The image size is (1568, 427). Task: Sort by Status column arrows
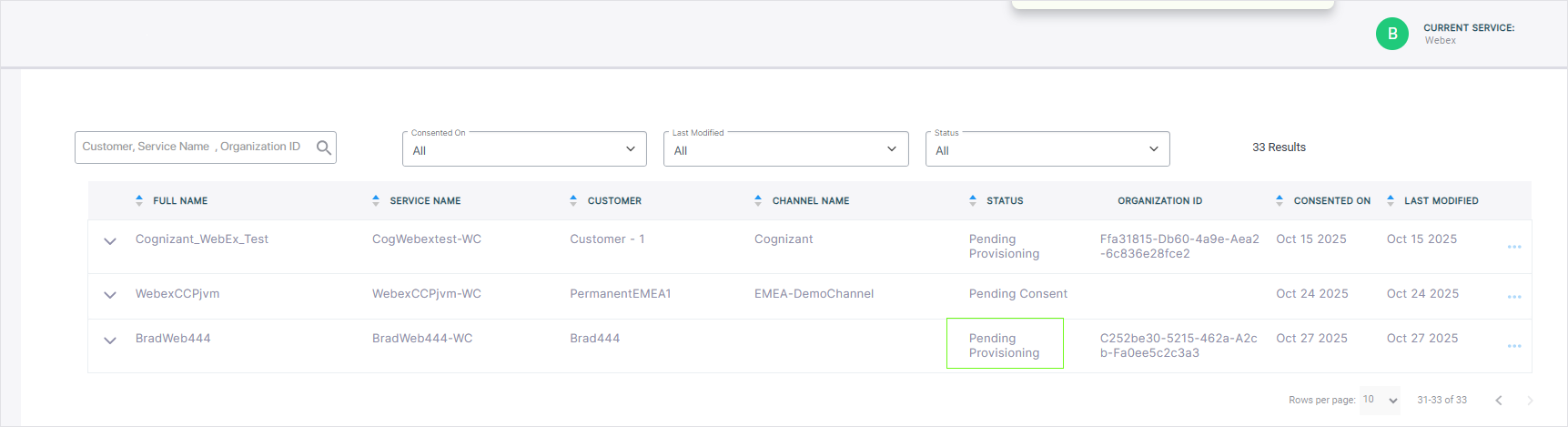[x=973, y=200]
